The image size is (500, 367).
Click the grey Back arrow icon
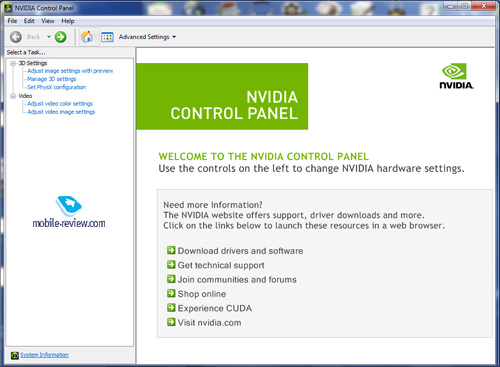(x=16, y=37)
